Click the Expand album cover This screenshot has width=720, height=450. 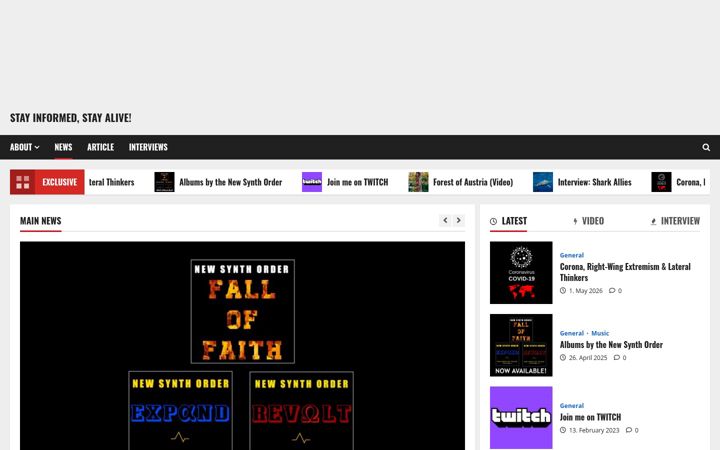point(180,411)
